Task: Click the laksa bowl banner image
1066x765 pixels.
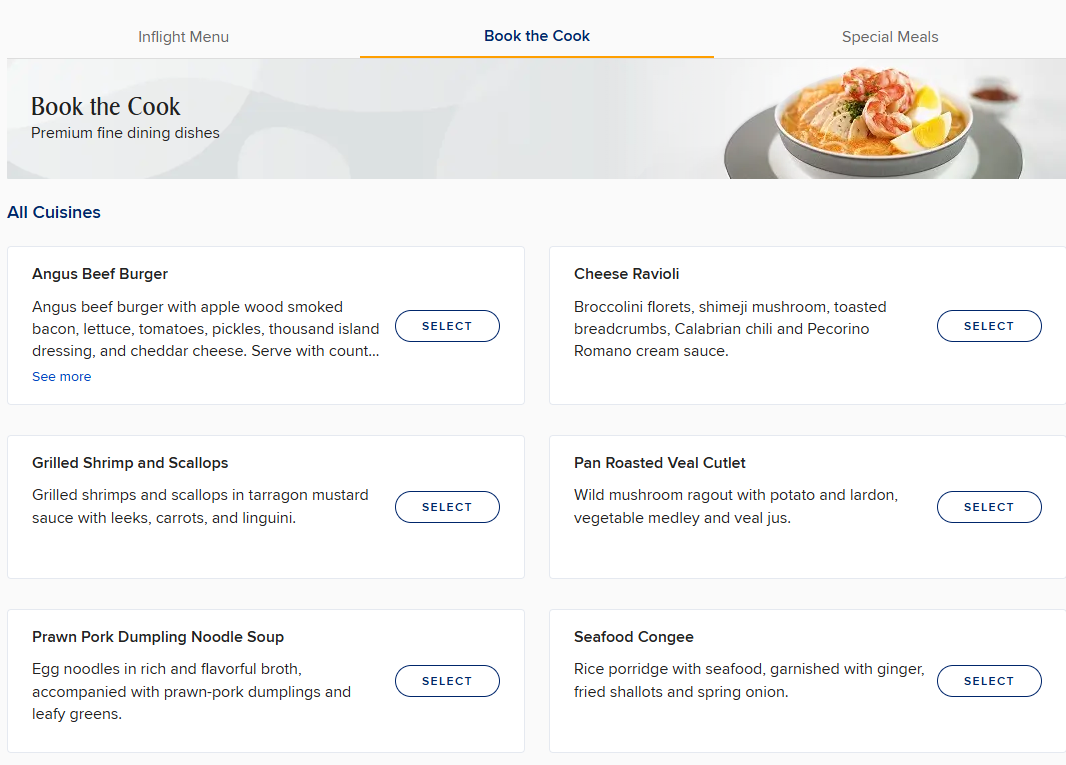Action: (874, 121)
